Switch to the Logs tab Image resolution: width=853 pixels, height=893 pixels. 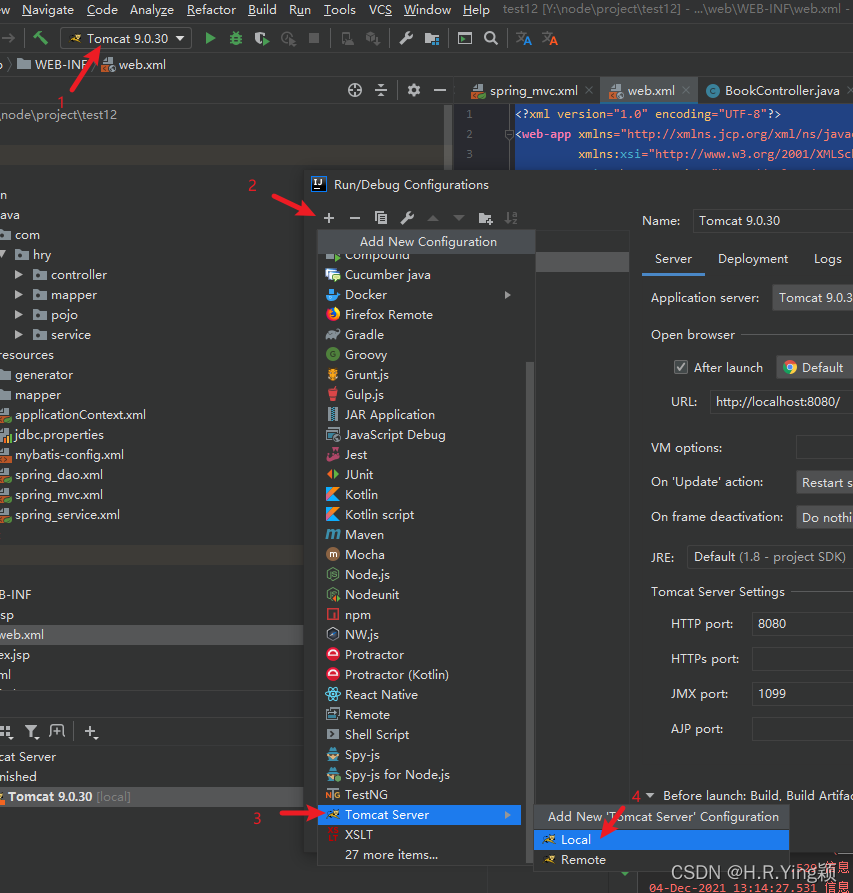click(x=827, y=259)
